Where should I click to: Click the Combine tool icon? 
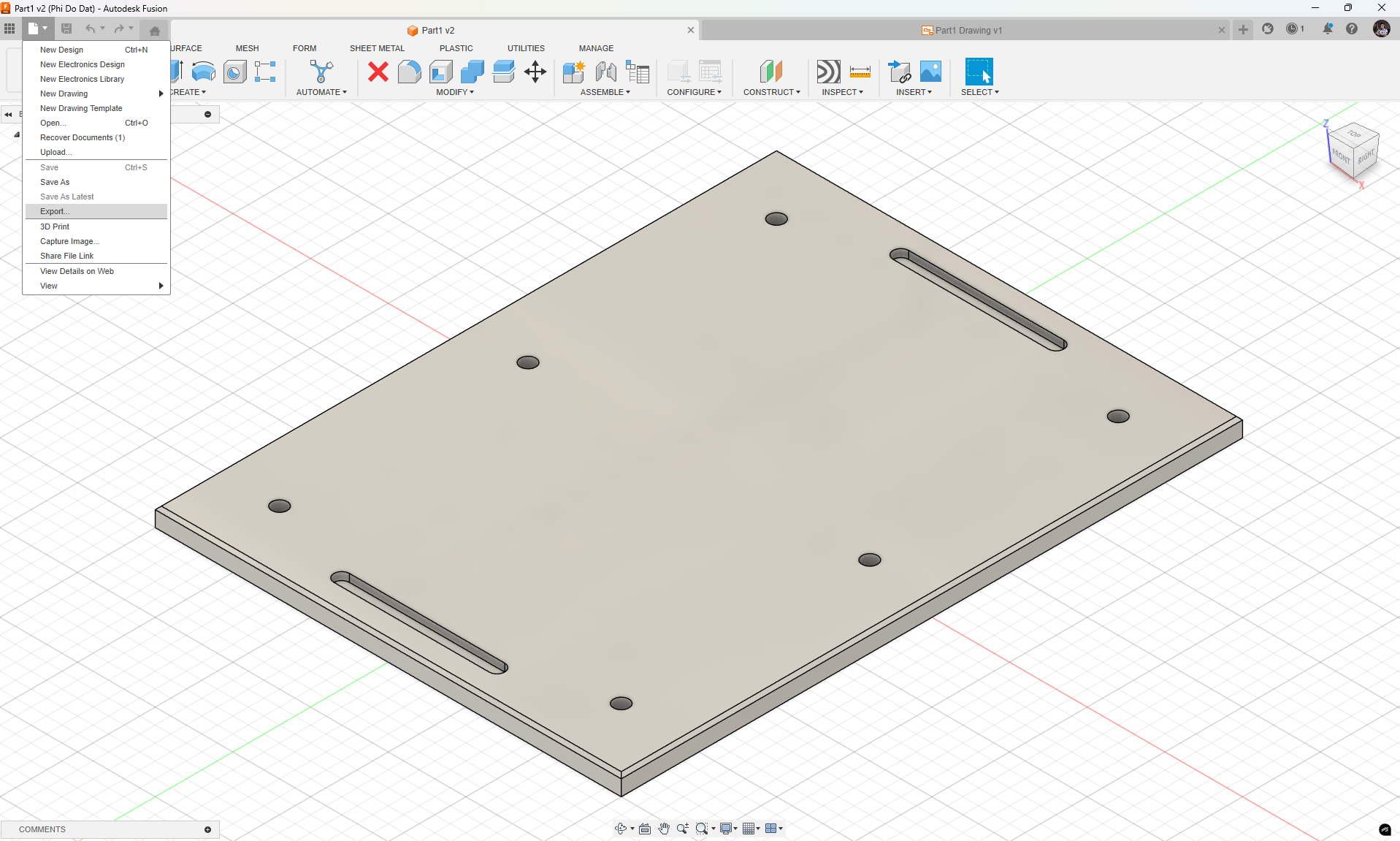tap(473, 72)
